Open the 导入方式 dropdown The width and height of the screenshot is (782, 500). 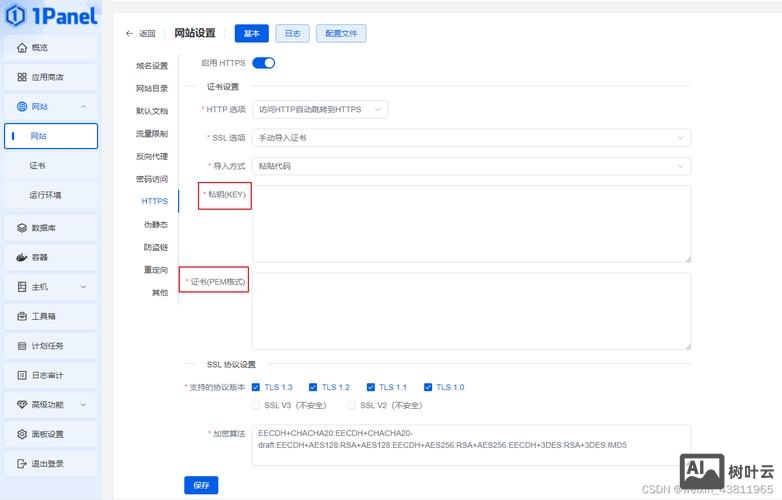(x=471, y=166)
